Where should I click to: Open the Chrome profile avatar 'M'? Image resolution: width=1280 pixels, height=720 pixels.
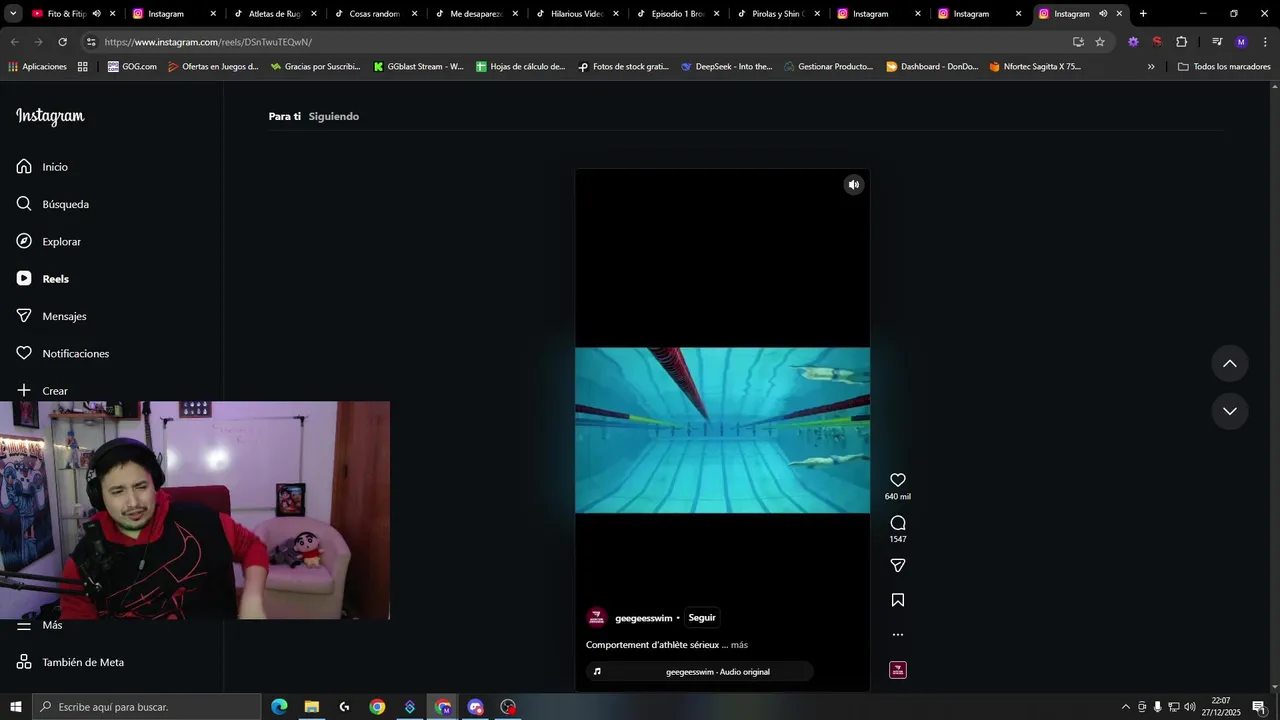point(1241,42)
